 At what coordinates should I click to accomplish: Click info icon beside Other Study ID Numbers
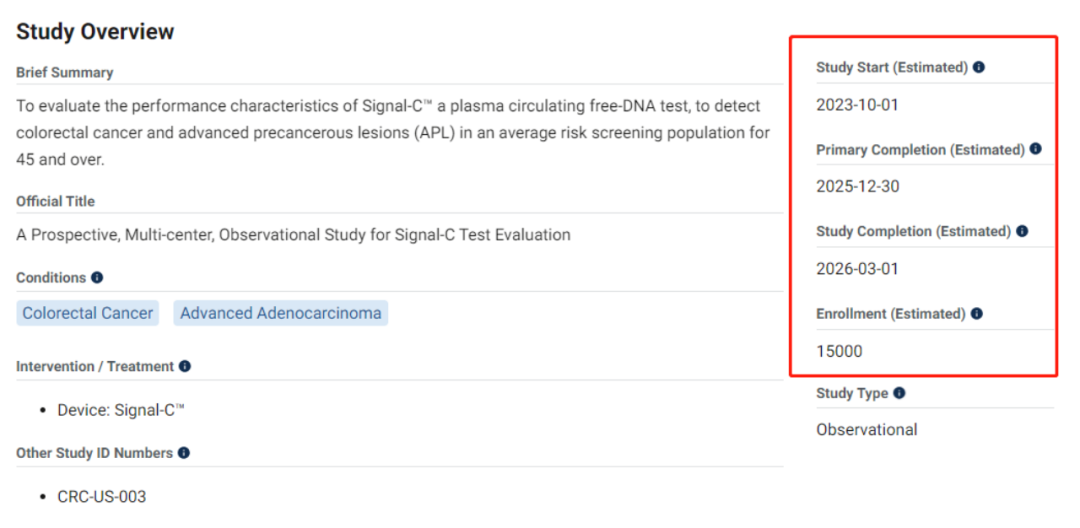click(184, 453)
